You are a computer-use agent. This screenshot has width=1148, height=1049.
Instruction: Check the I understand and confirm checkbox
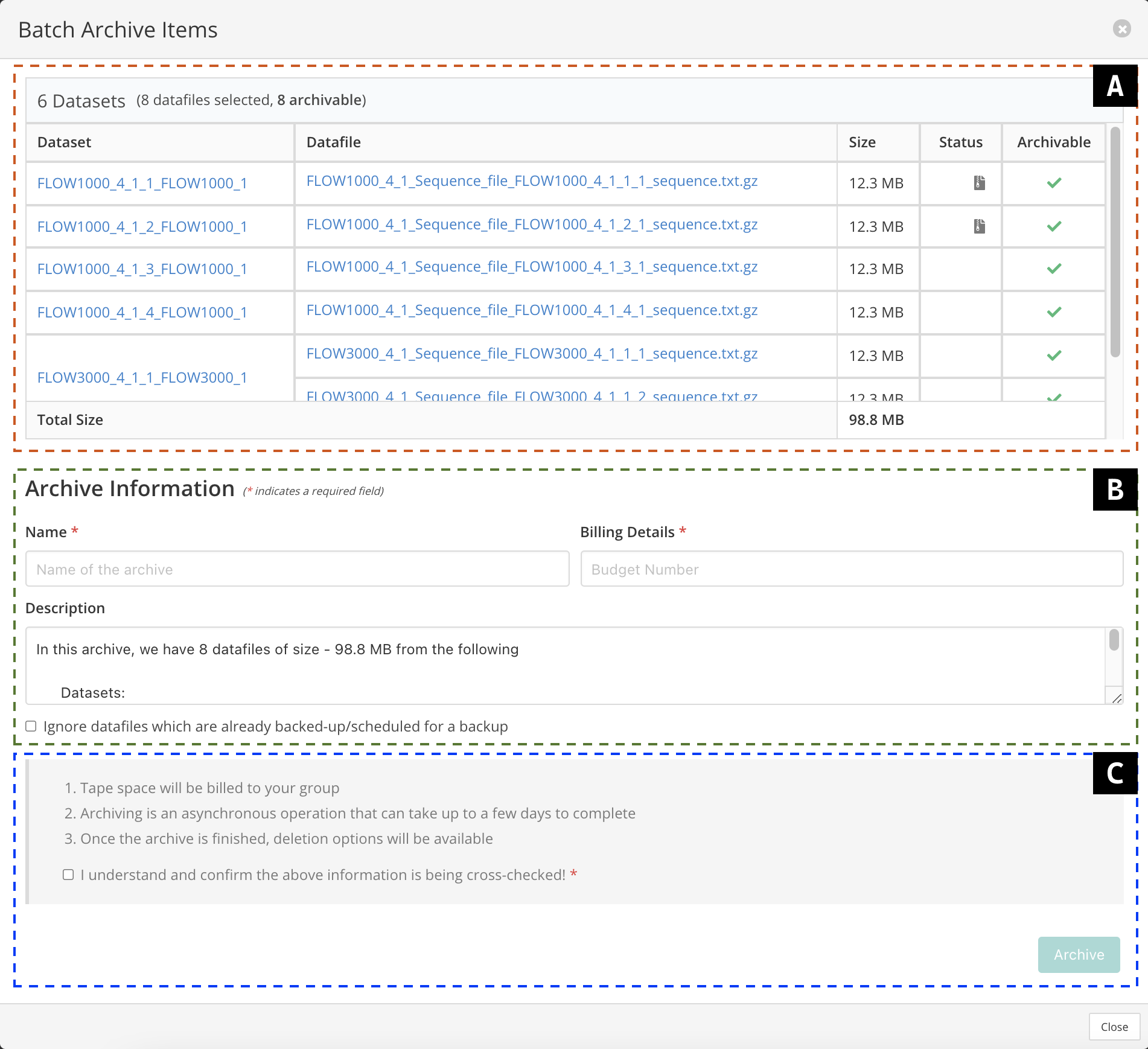[x=68, y=875]
